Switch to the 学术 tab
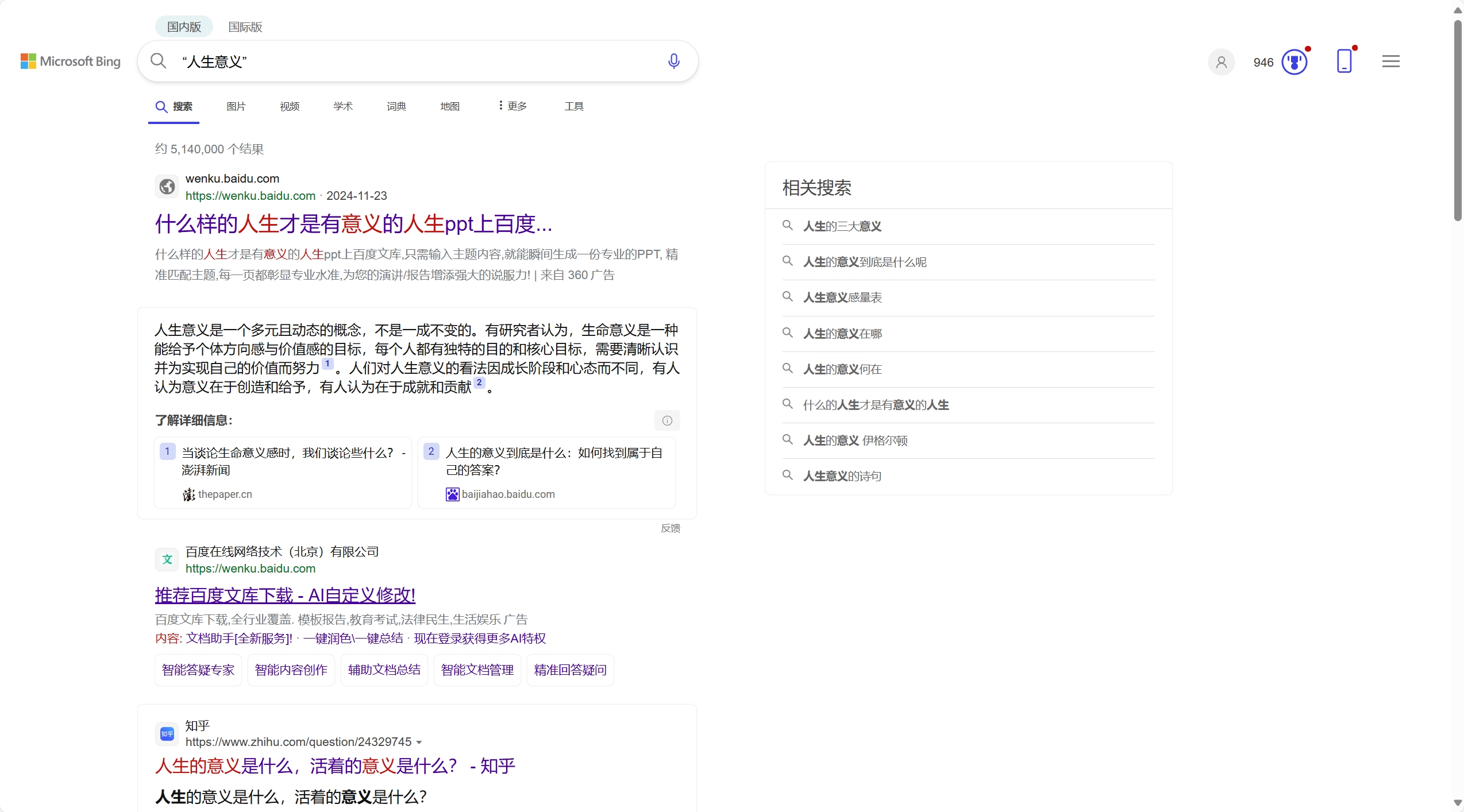Screen dimensions: 1464x812 tap(343, 106)
